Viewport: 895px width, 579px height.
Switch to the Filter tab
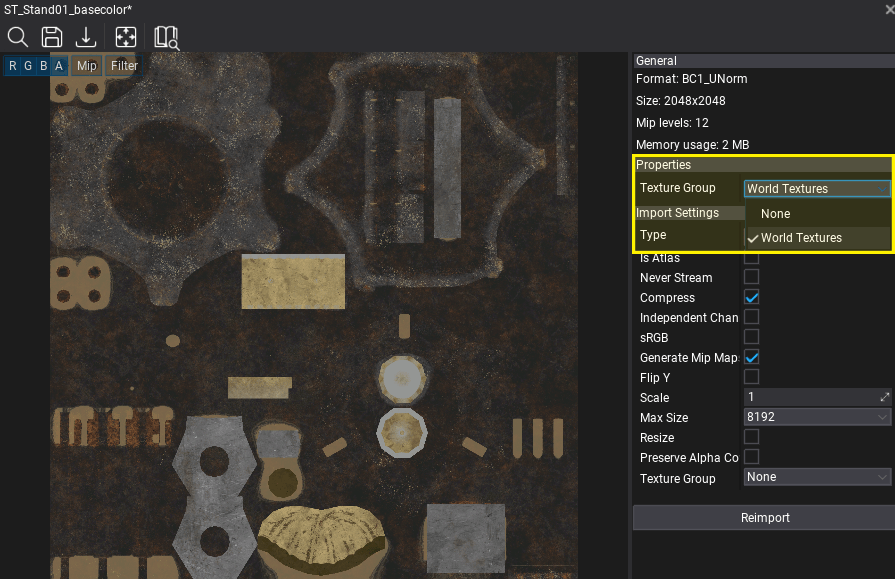click(124, 65)
